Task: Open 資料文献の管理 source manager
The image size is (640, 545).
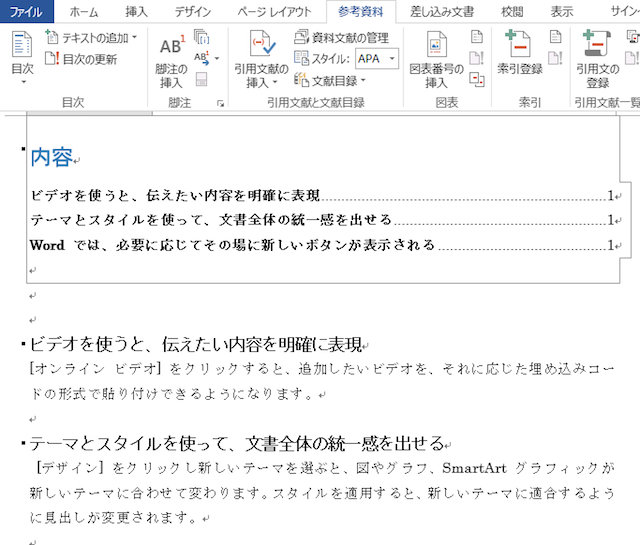Action: tap(341, 38)
